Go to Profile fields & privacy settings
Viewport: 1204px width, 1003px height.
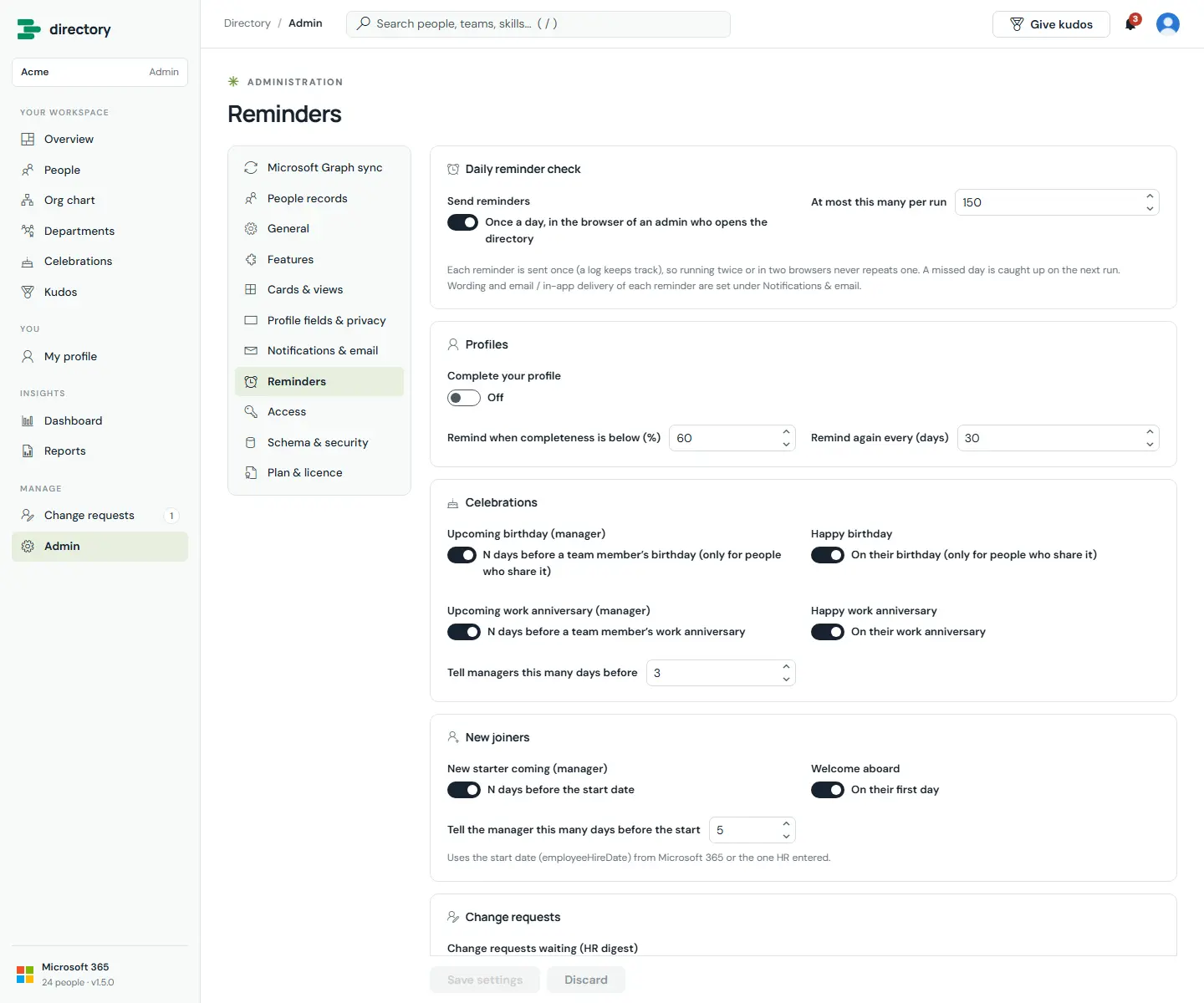[x=319, y=321]
